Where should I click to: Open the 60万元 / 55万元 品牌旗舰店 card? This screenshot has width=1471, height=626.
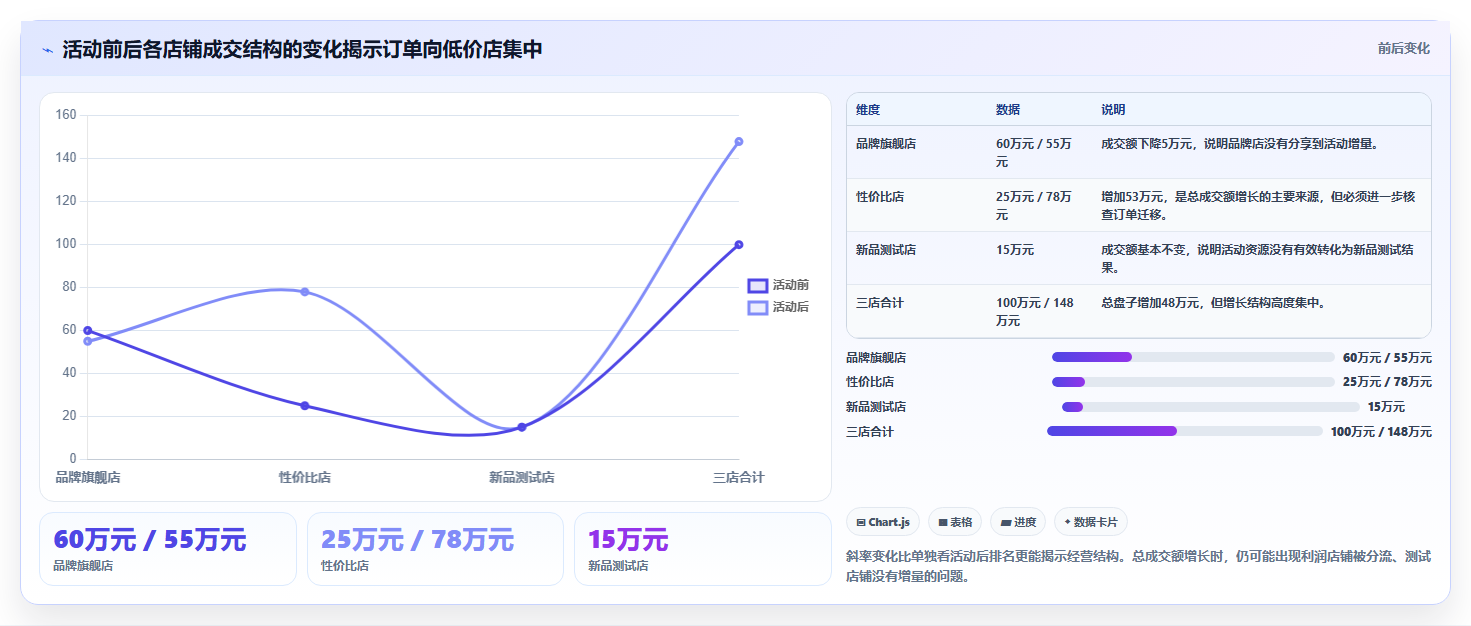(168, 548)
